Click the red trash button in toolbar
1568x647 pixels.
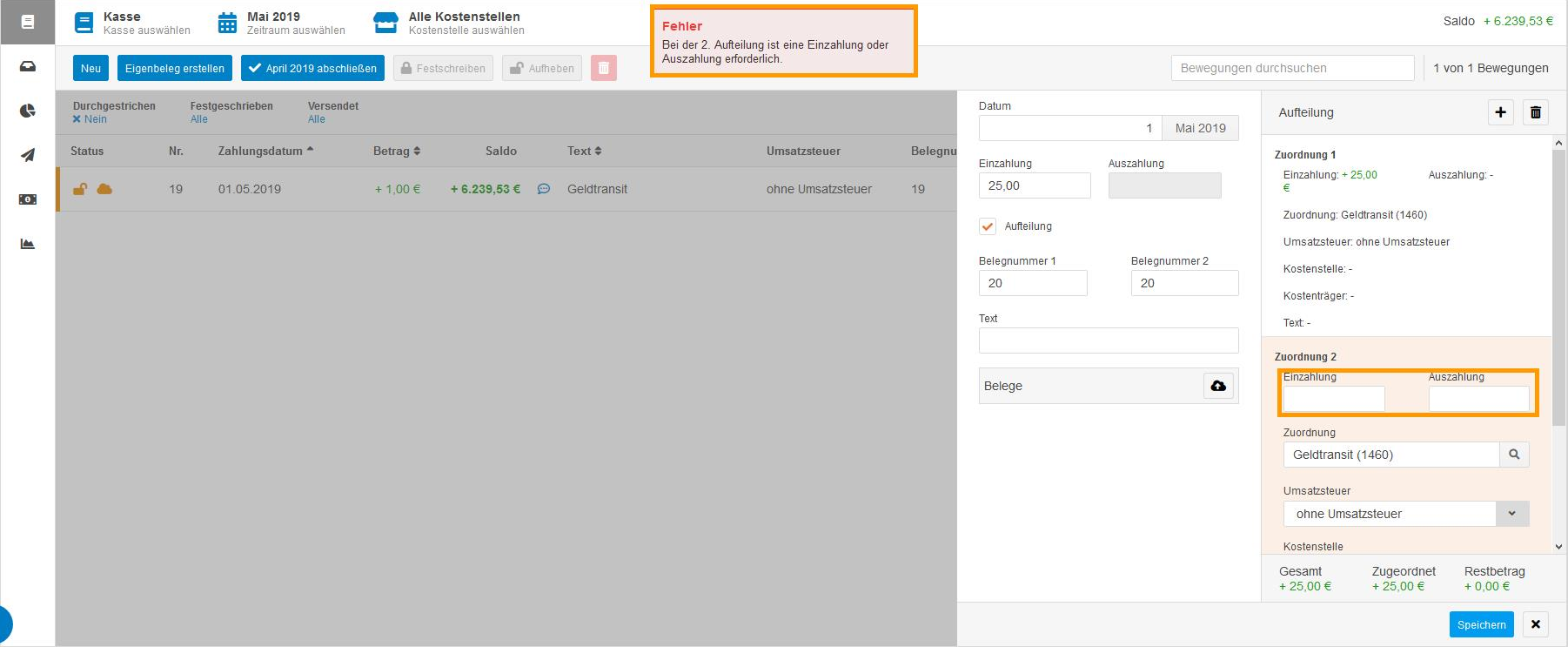click(604, 68)
